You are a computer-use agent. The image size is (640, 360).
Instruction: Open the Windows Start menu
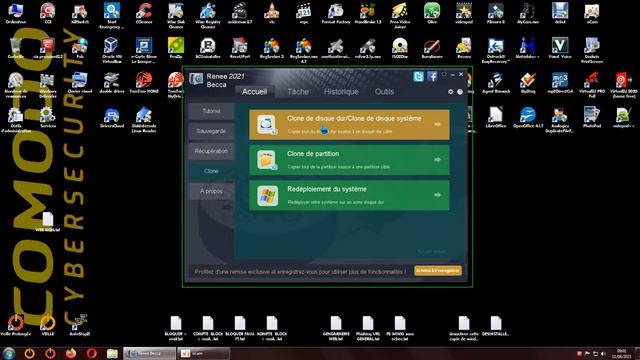click(9, 353)
